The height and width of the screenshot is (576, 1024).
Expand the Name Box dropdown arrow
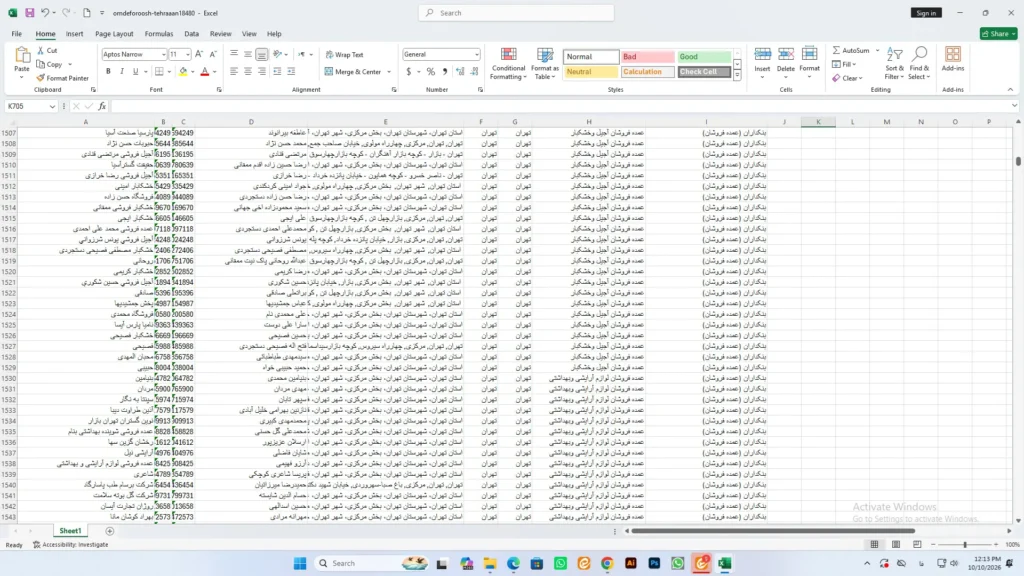click(52, 106)
